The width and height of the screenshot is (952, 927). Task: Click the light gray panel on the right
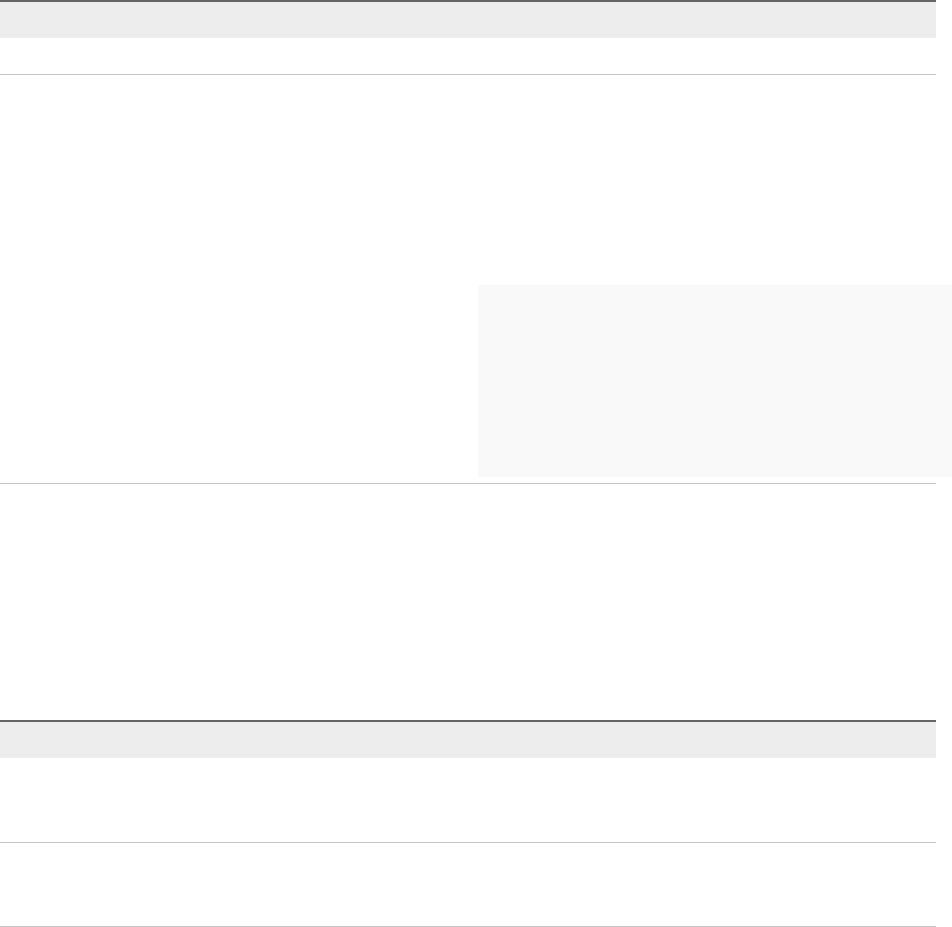[x=715, y=381]
